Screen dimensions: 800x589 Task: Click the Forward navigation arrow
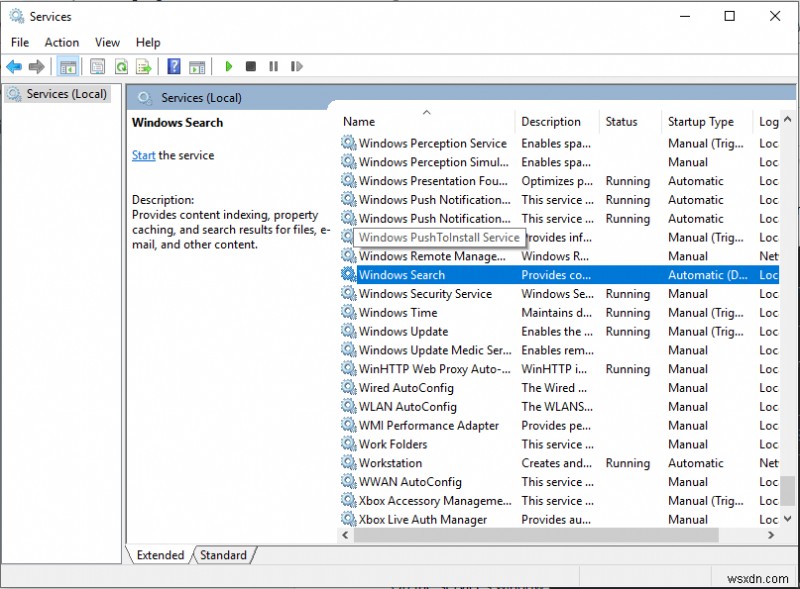36,66
